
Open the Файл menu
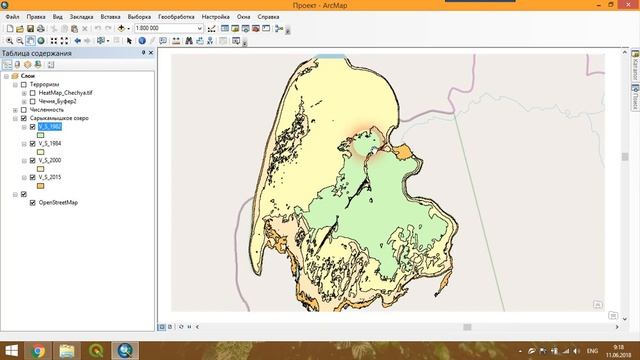click(12, 17)
